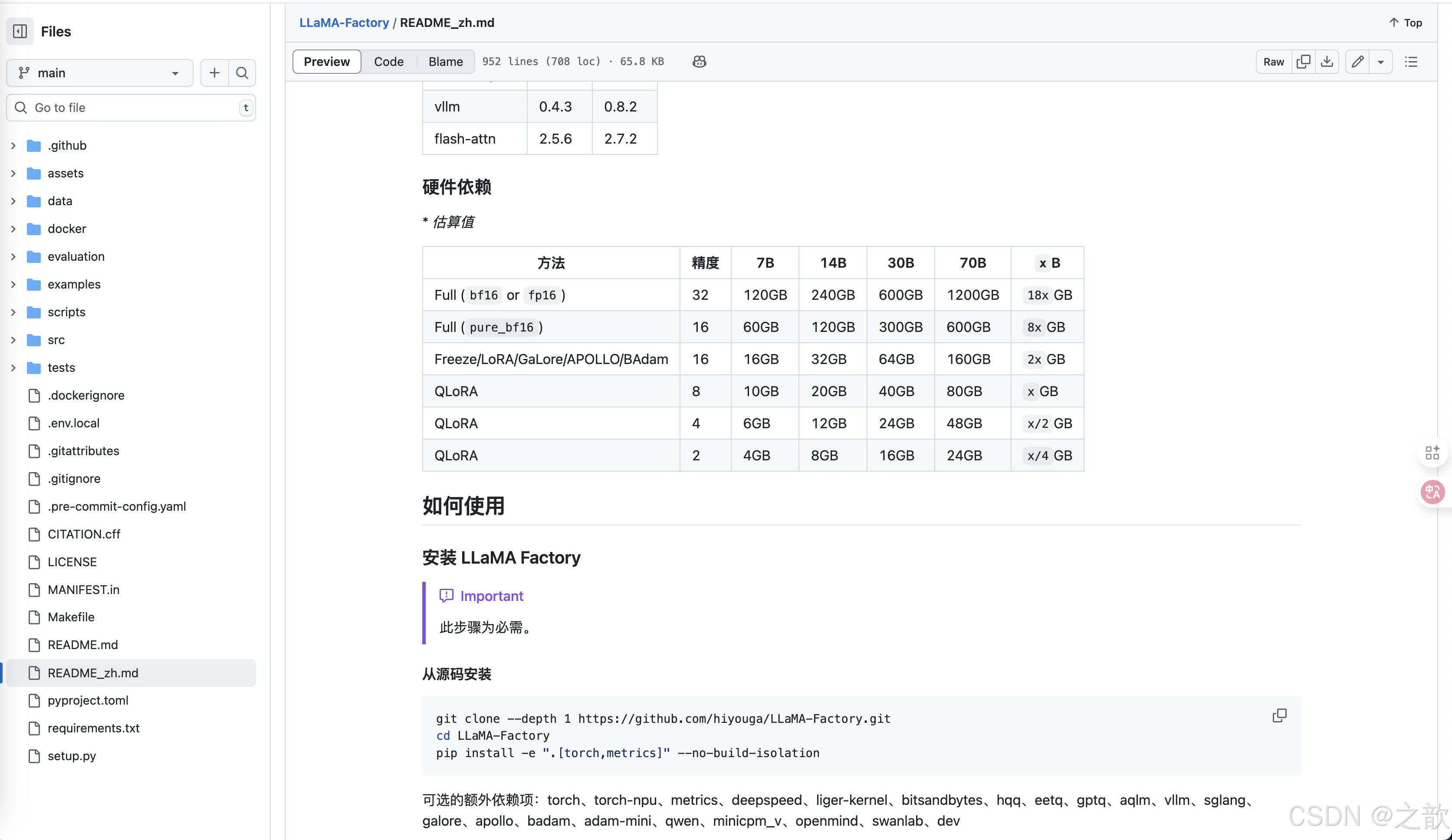Click the 18x GB table cell
Viewport: 1452px width, 840px height.
pos(1048,295)
